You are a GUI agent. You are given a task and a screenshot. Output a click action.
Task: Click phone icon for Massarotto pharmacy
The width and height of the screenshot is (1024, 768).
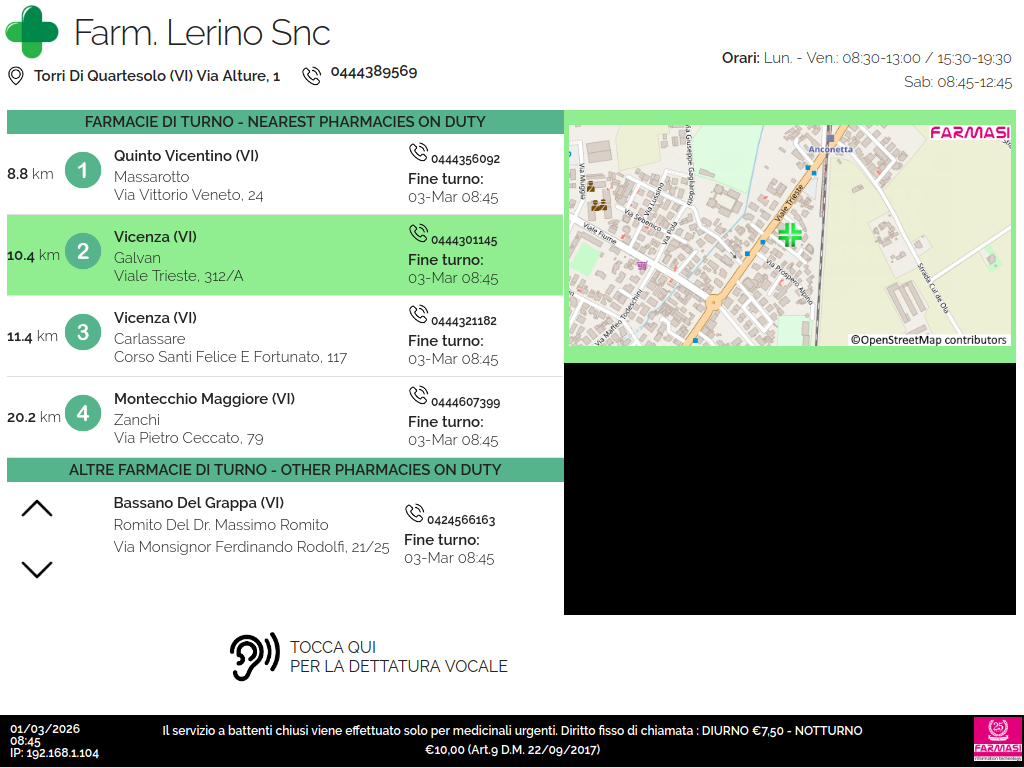point(418,153)
